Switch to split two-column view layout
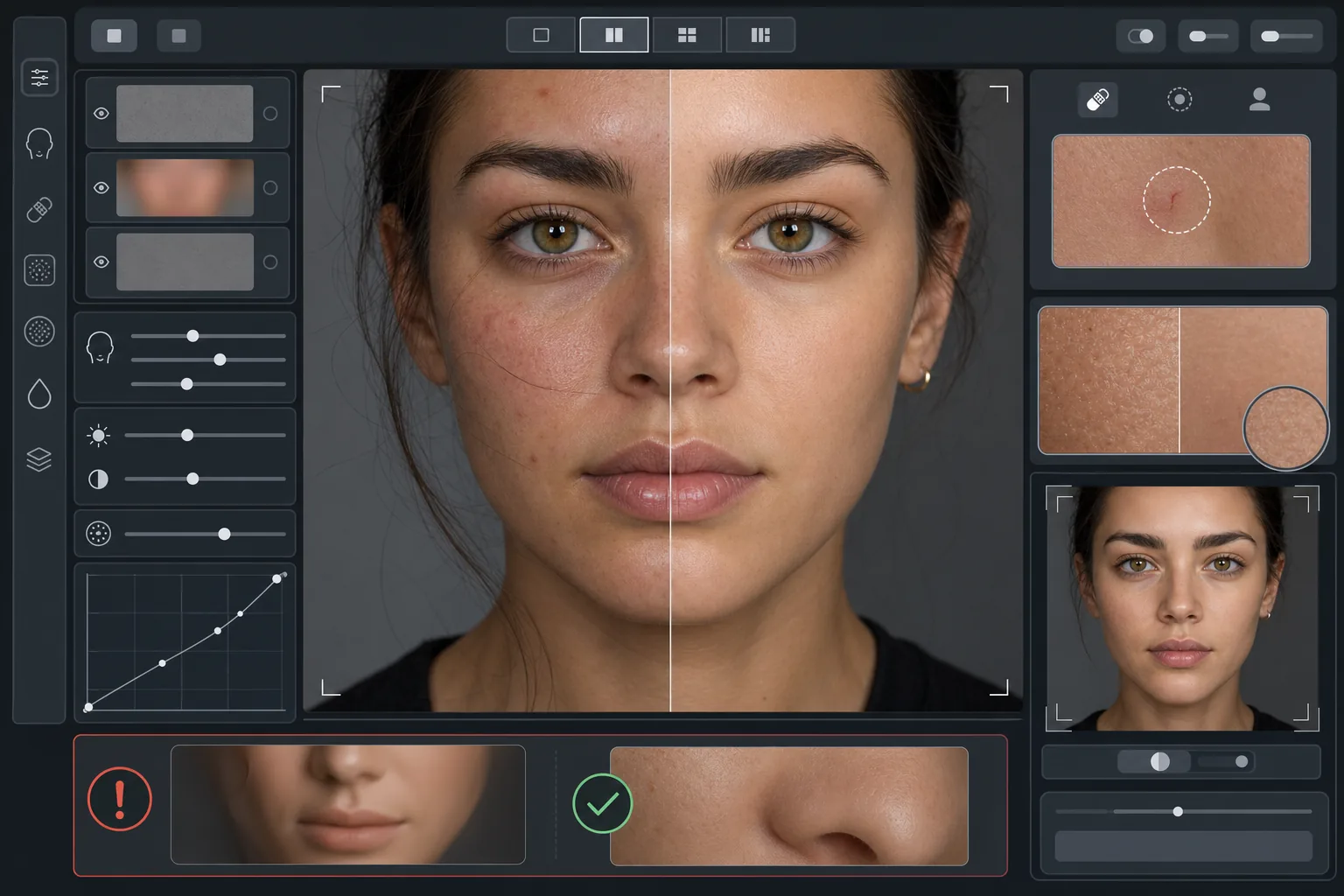The height and width of the screenshot is (896, 1344). click(614, 35)
